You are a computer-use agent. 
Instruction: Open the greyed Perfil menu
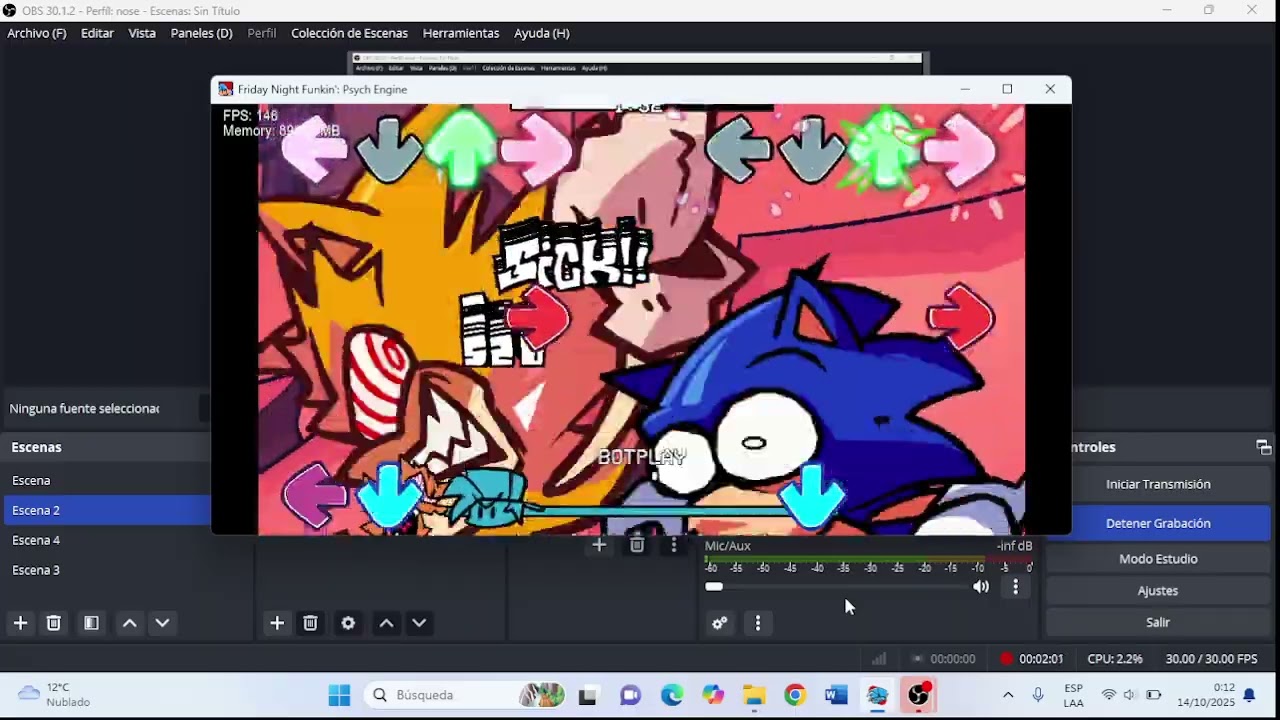click(x=262, y=33)
